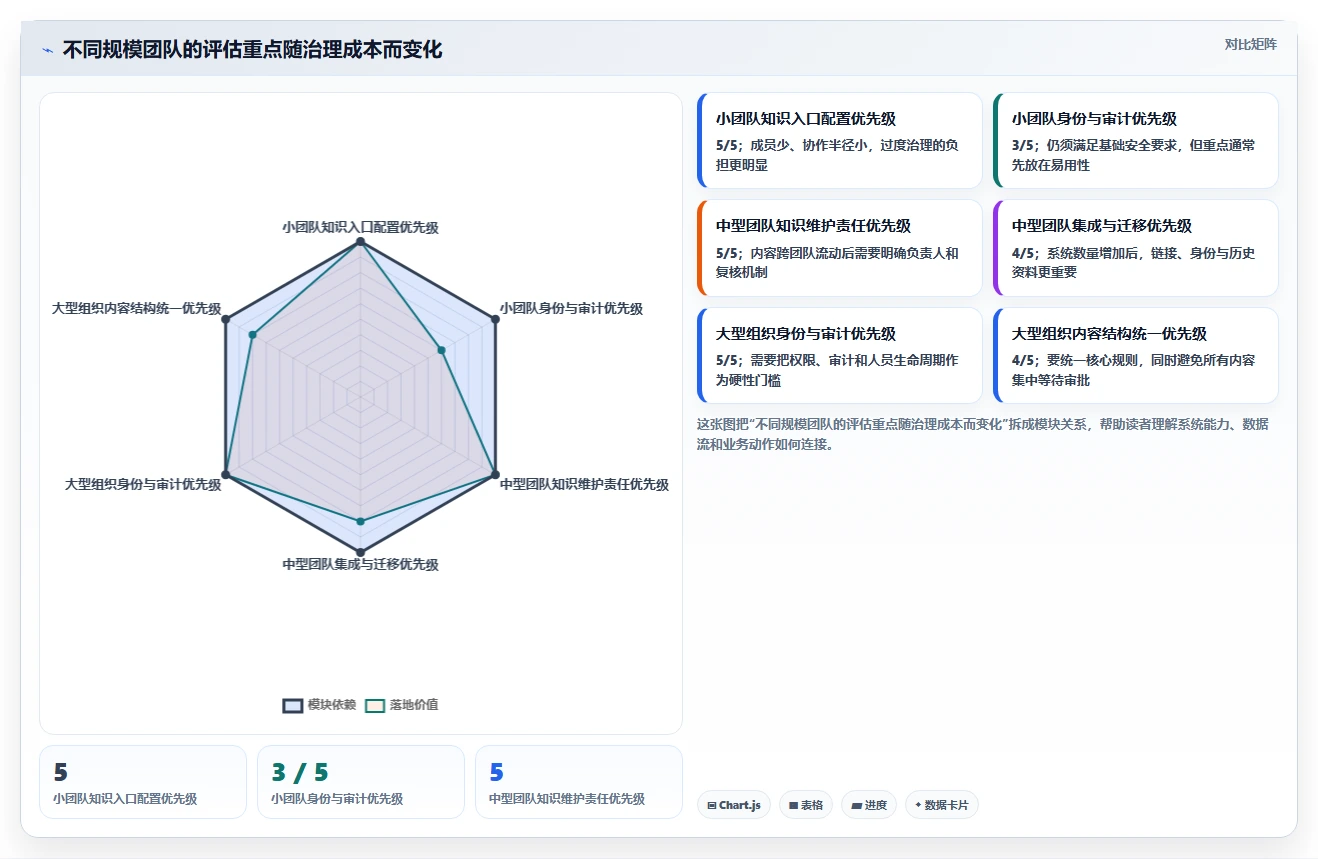
Task: Click the radar vertex at 中型团队知识维护责任
Action: click(495, 474)
